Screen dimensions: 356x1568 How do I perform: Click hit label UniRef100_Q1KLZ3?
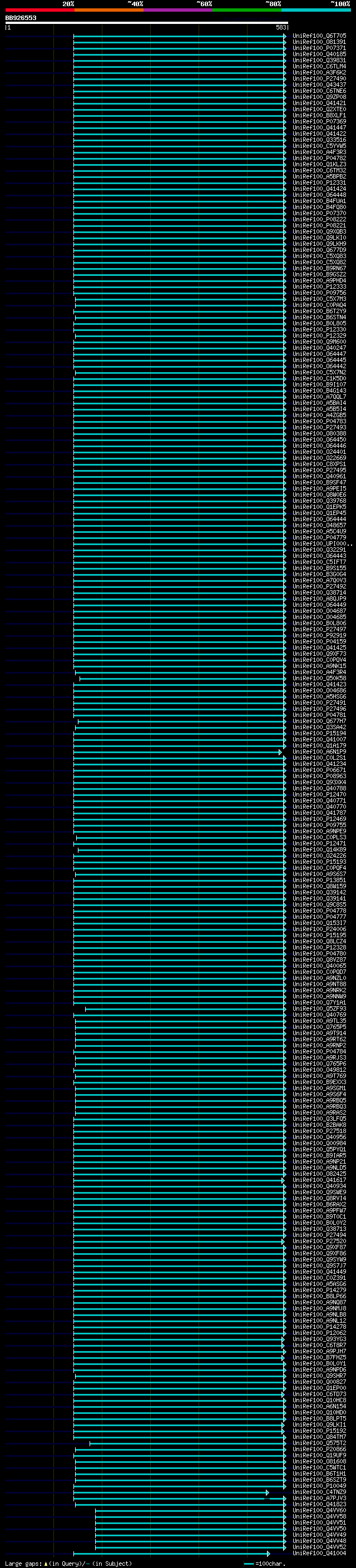point(319,164)
